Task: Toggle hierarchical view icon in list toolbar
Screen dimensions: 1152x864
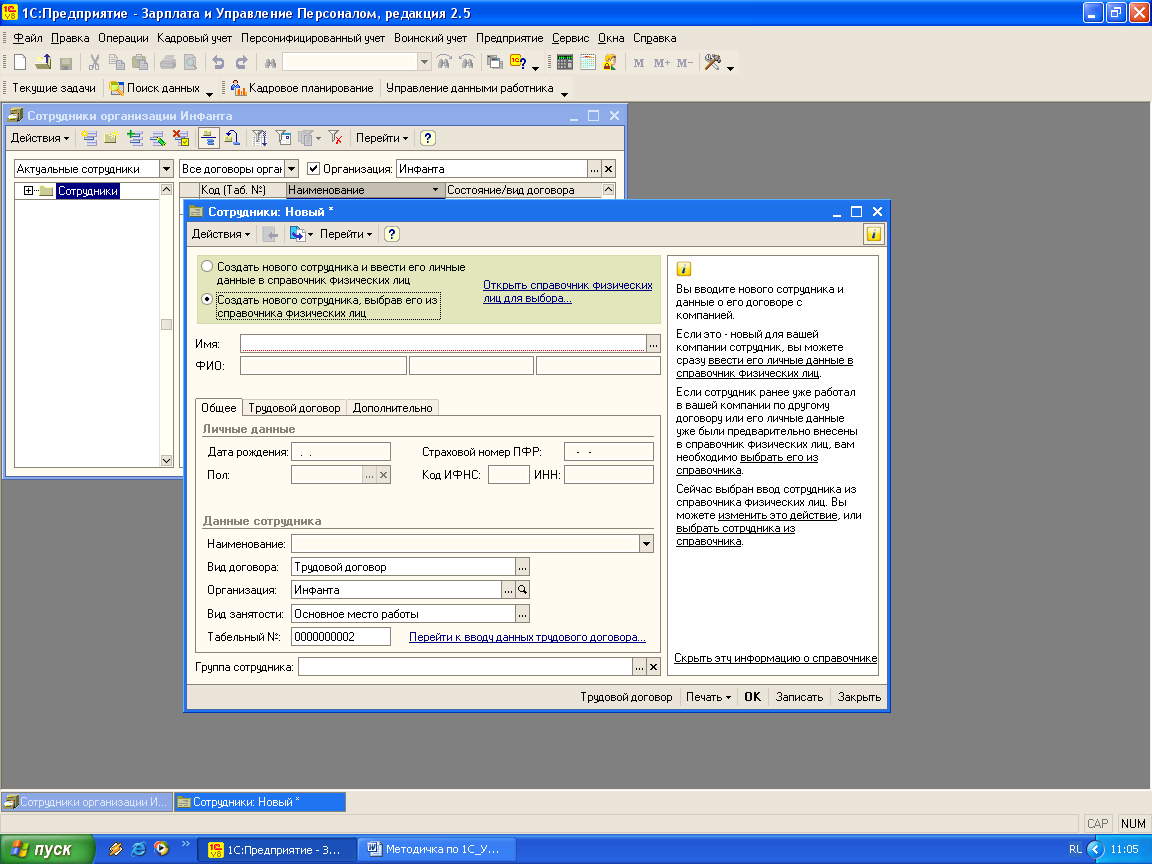Action: [x=209, y=137]
